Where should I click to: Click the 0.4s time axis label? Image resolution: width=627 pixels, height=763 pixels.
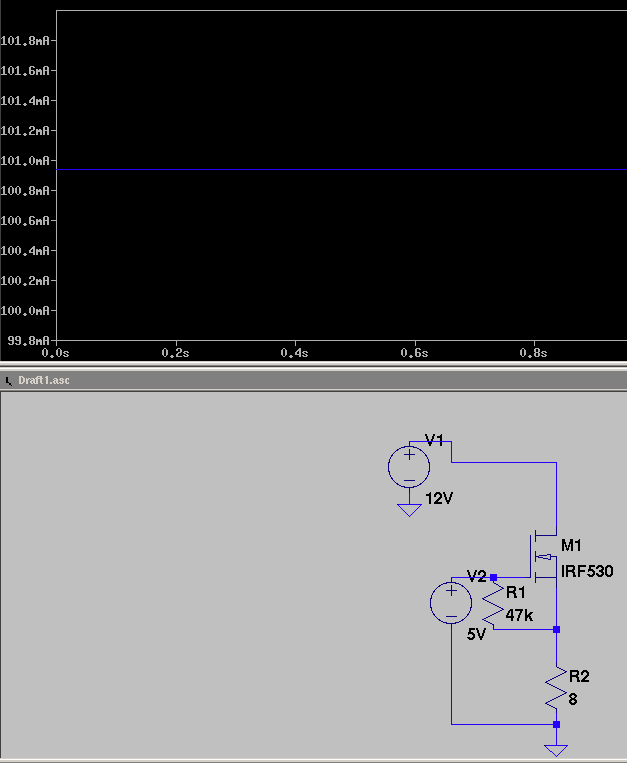(x=295, y=353)
